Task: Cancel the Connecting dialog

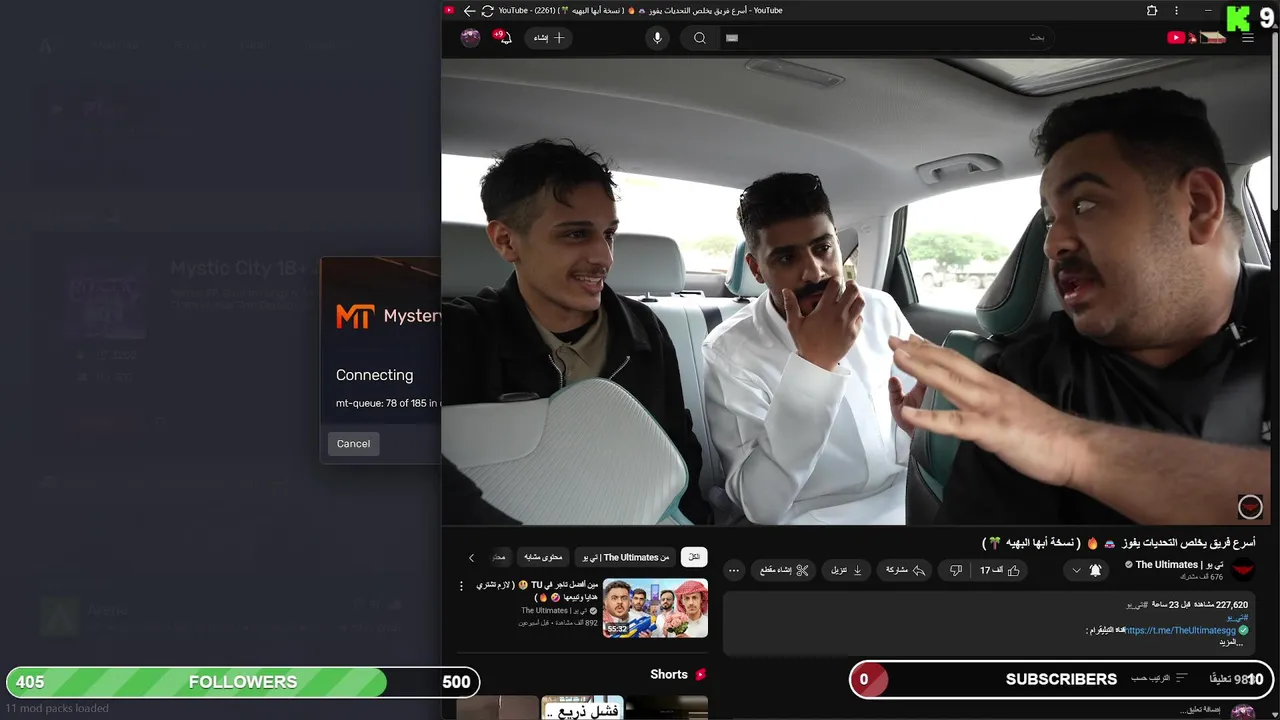Action: point(353,444)
